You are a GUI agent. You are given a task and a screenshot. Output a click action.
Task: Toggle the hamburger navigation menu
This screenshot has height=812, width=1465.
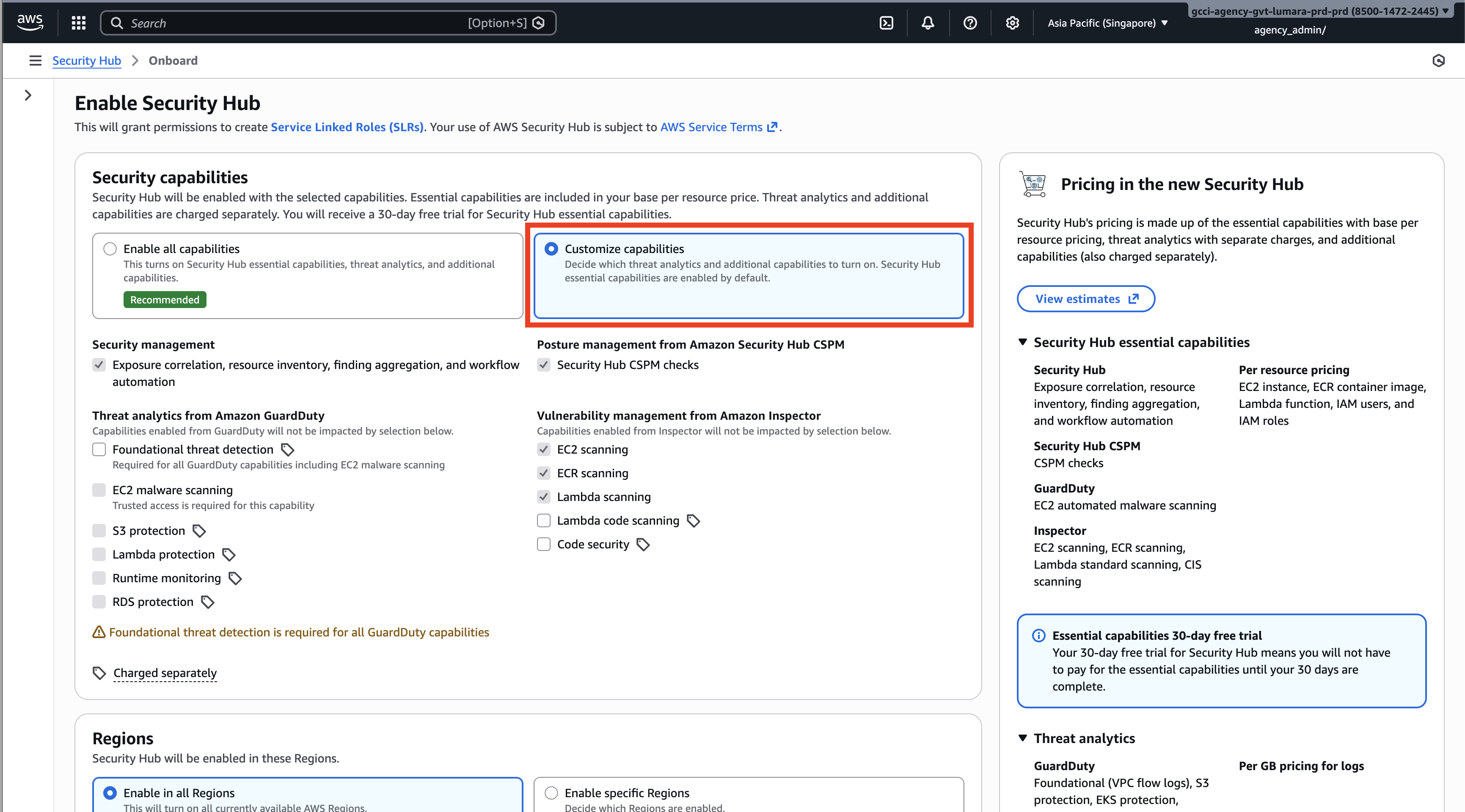[35, 60]
